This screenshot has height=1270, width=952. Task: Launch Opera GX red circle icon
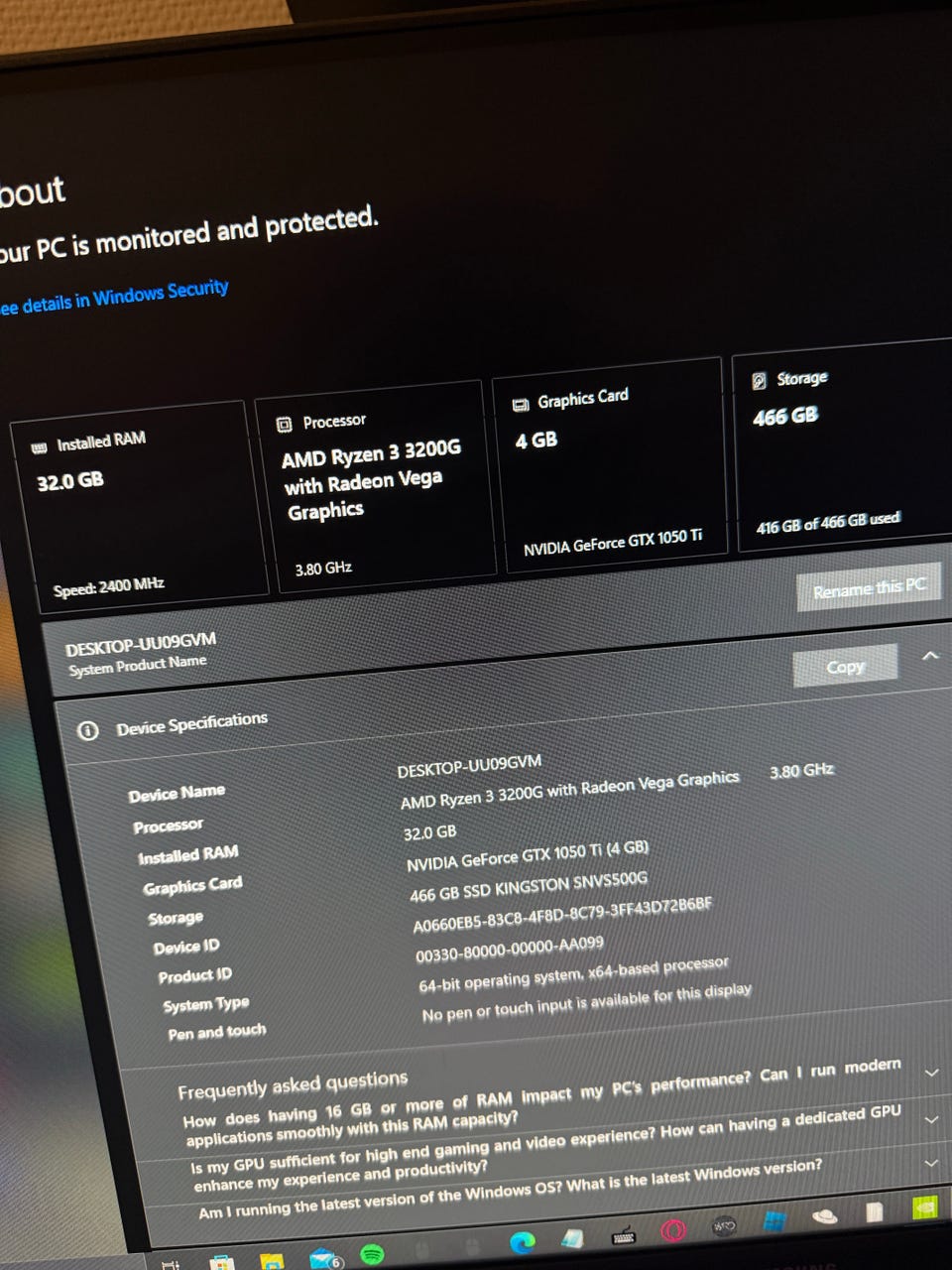click(x=673, y=1230)
